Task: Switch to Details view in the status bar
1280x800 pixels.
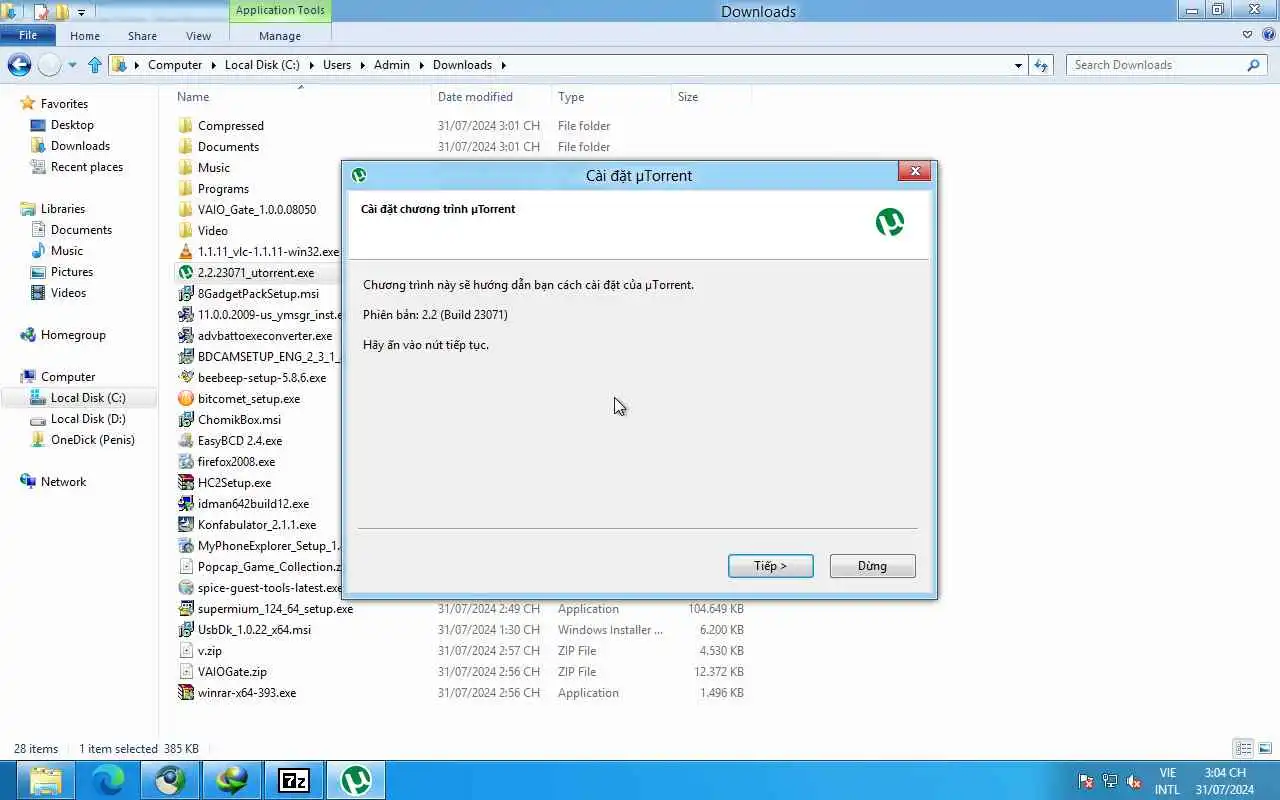Action: tap(1244, 748)
